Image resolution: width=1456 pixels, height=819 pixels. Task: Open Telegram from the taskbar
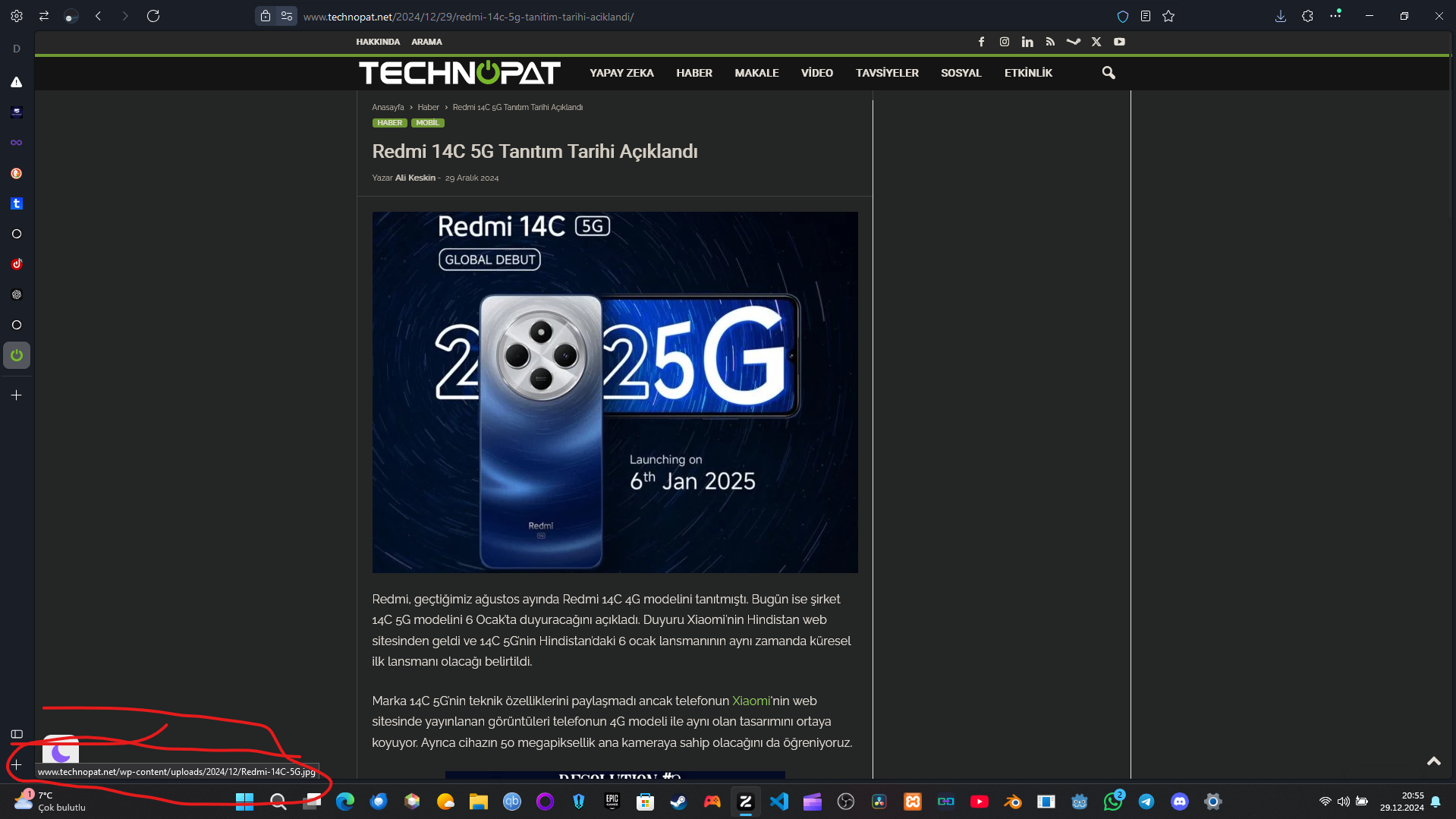tap(1146, 802)
